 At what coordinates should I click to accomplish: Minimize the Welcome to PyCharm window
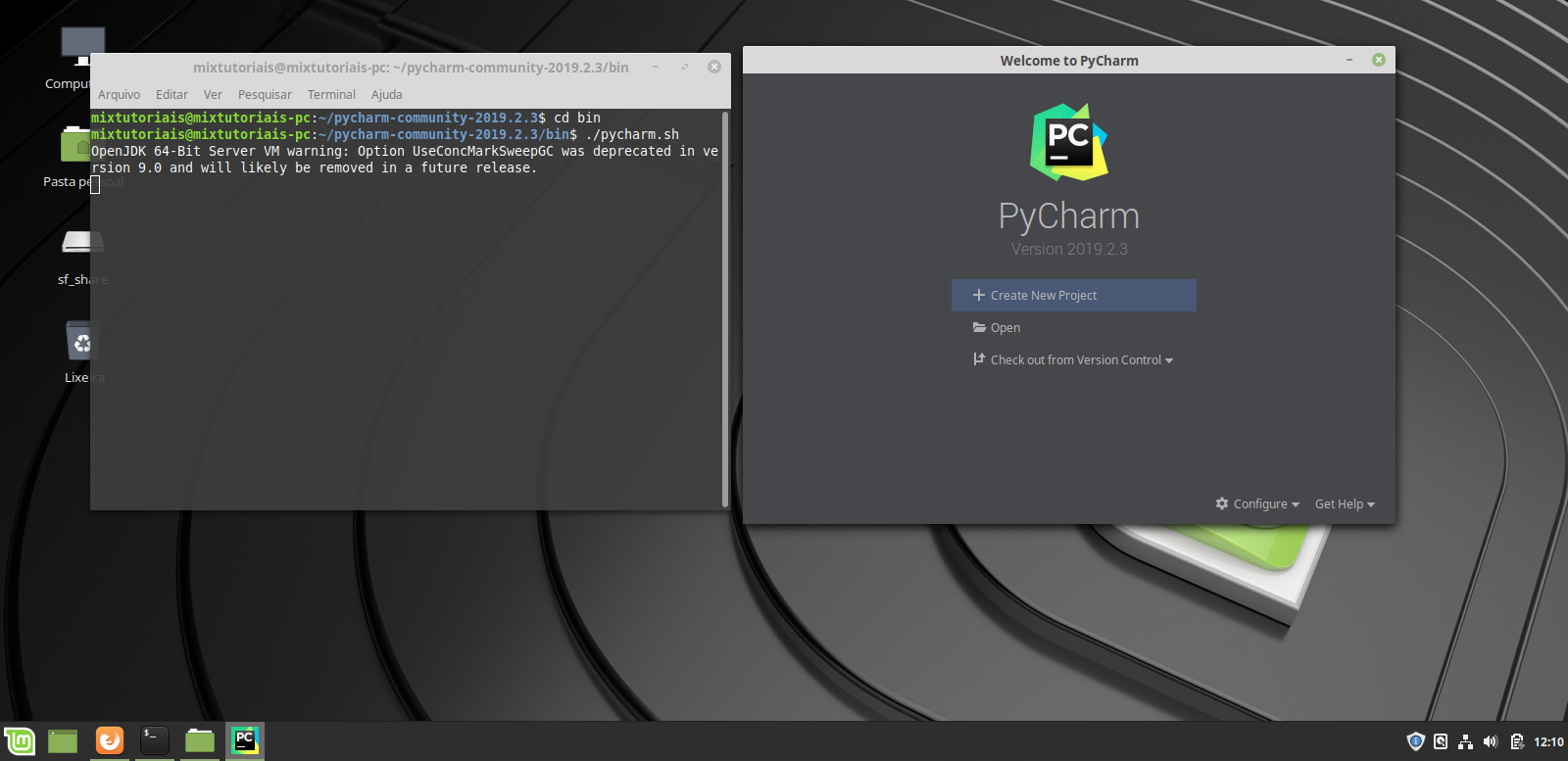point(1349,60)
